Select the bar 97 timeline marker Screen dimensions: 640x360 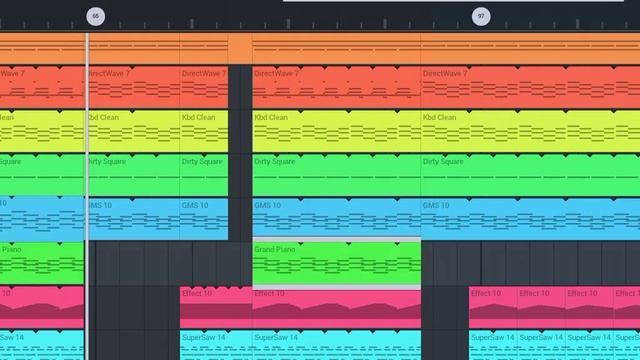click(481, 16)
